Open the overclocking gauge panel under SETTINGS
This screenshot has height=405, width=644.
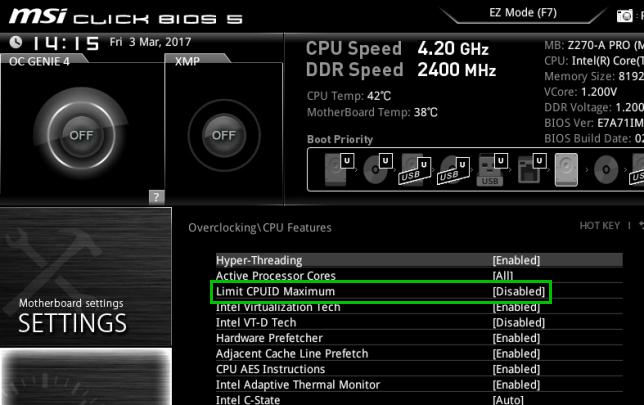point(86,377)
